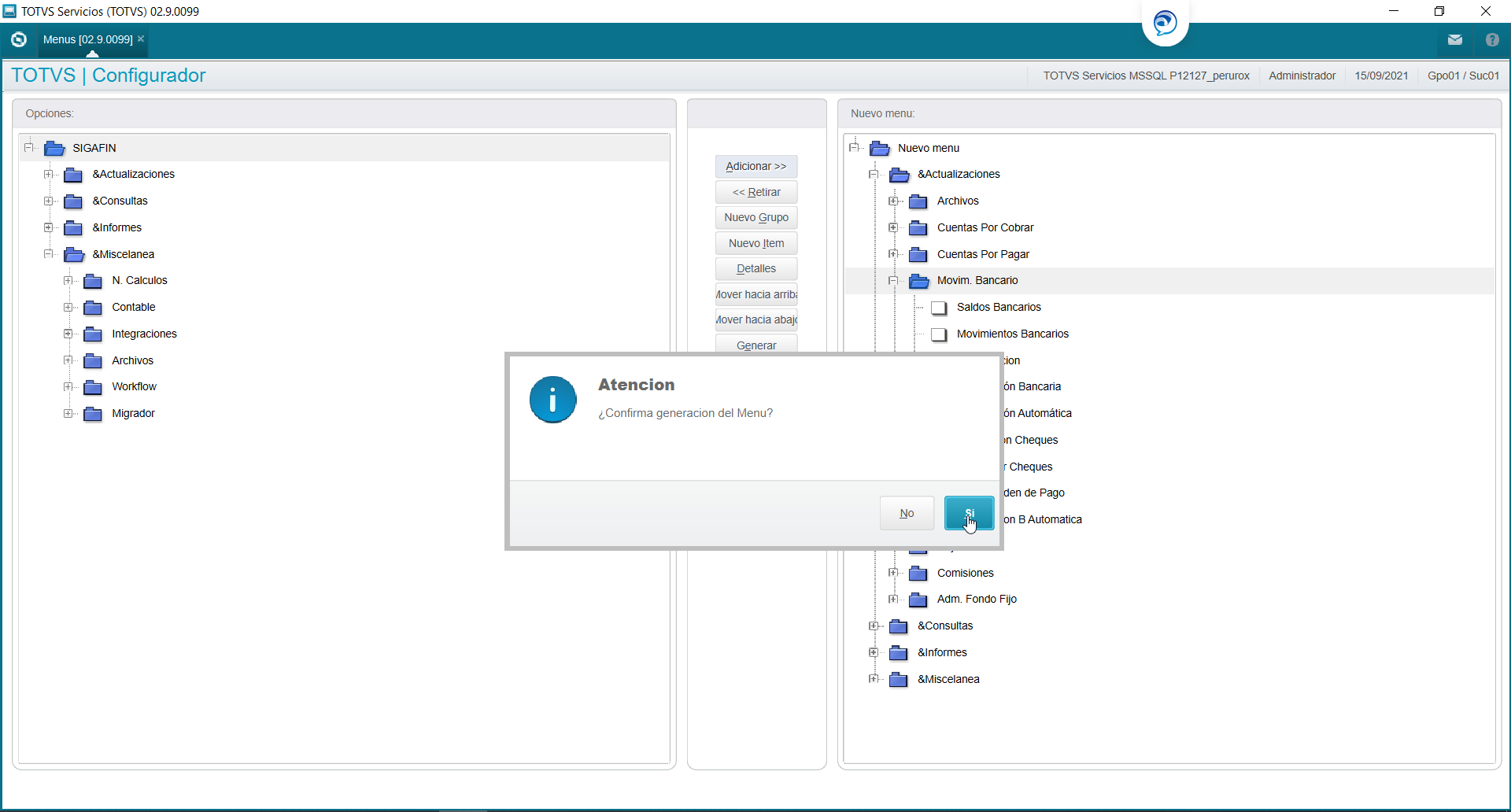Select &Consultas folder icon in Nuevo menu
The width and height of the screenshot is (1511, 812).
click(899, 626)
